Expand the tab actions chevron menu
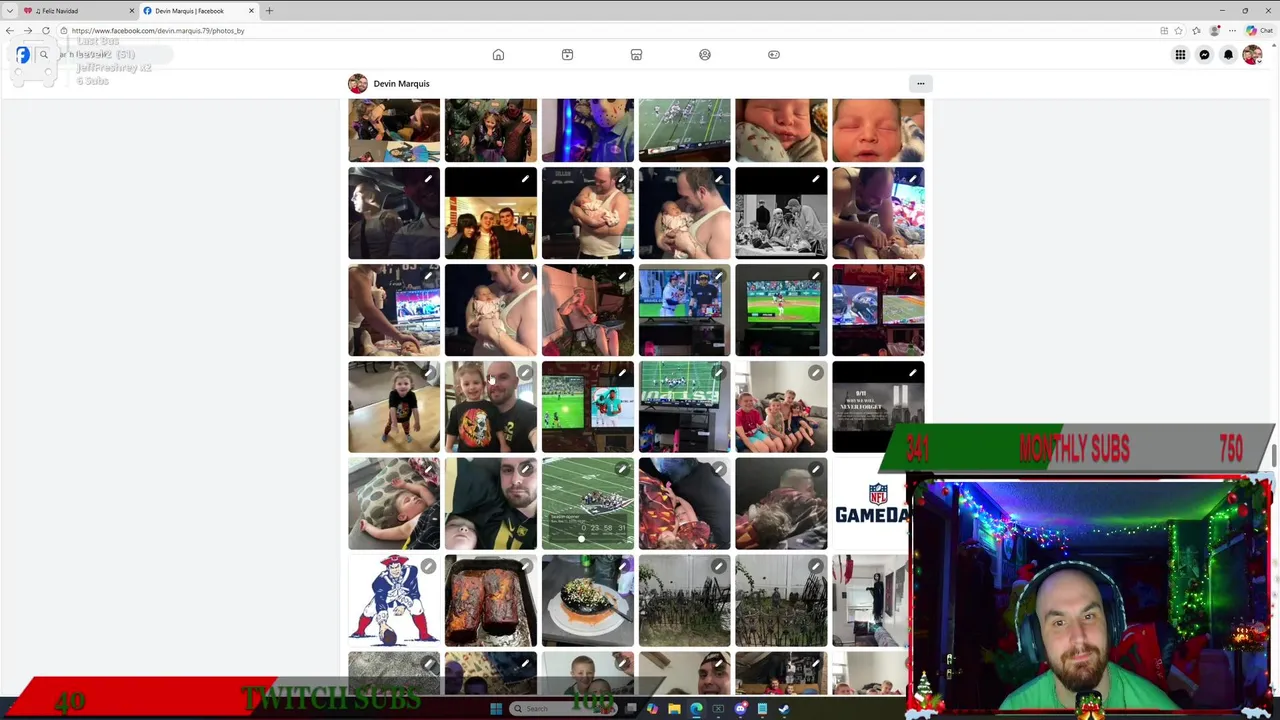The image size is (1280, 720). coord(10,11)
